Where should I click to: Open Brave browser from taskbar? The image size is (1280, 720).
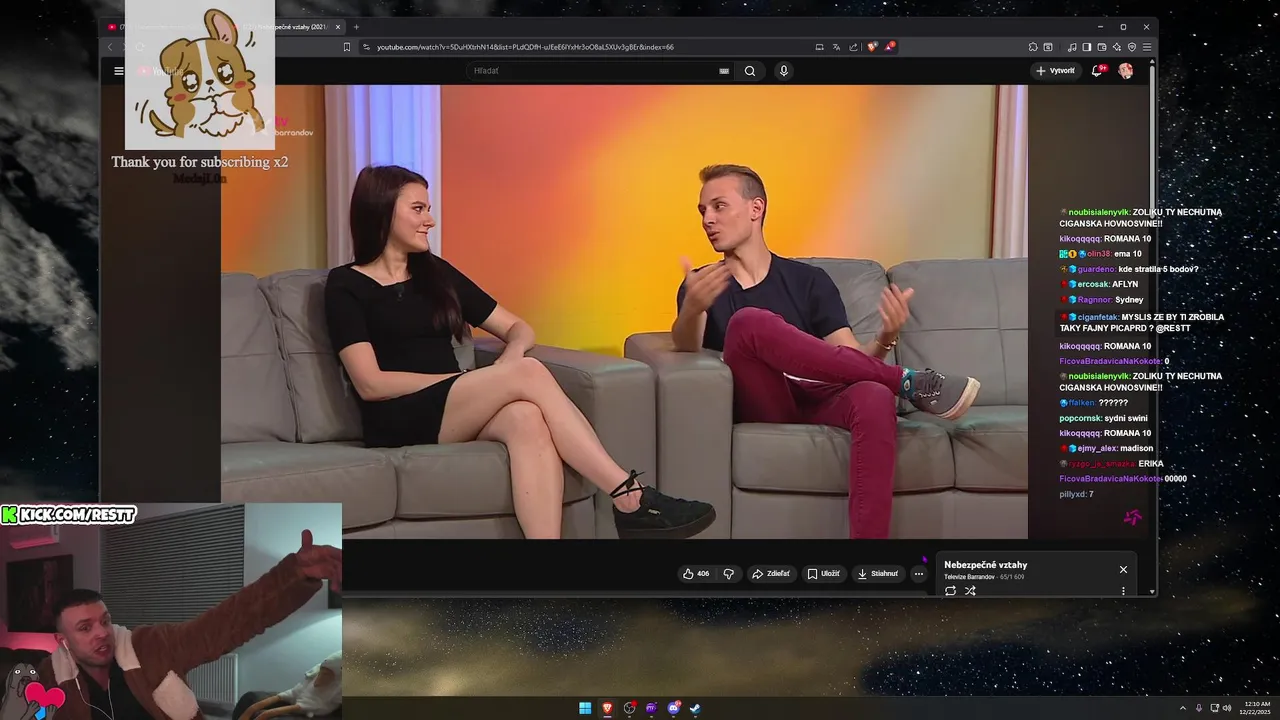click(x=607, y=708)
